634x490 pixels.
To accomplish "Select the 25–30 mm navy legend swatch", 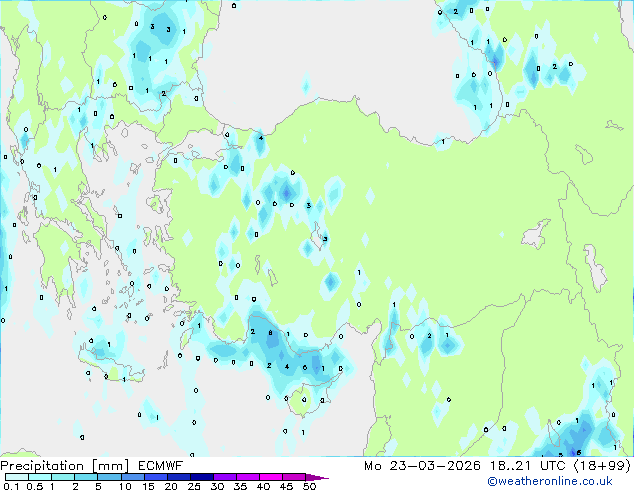I will click(x=202, y=477).
